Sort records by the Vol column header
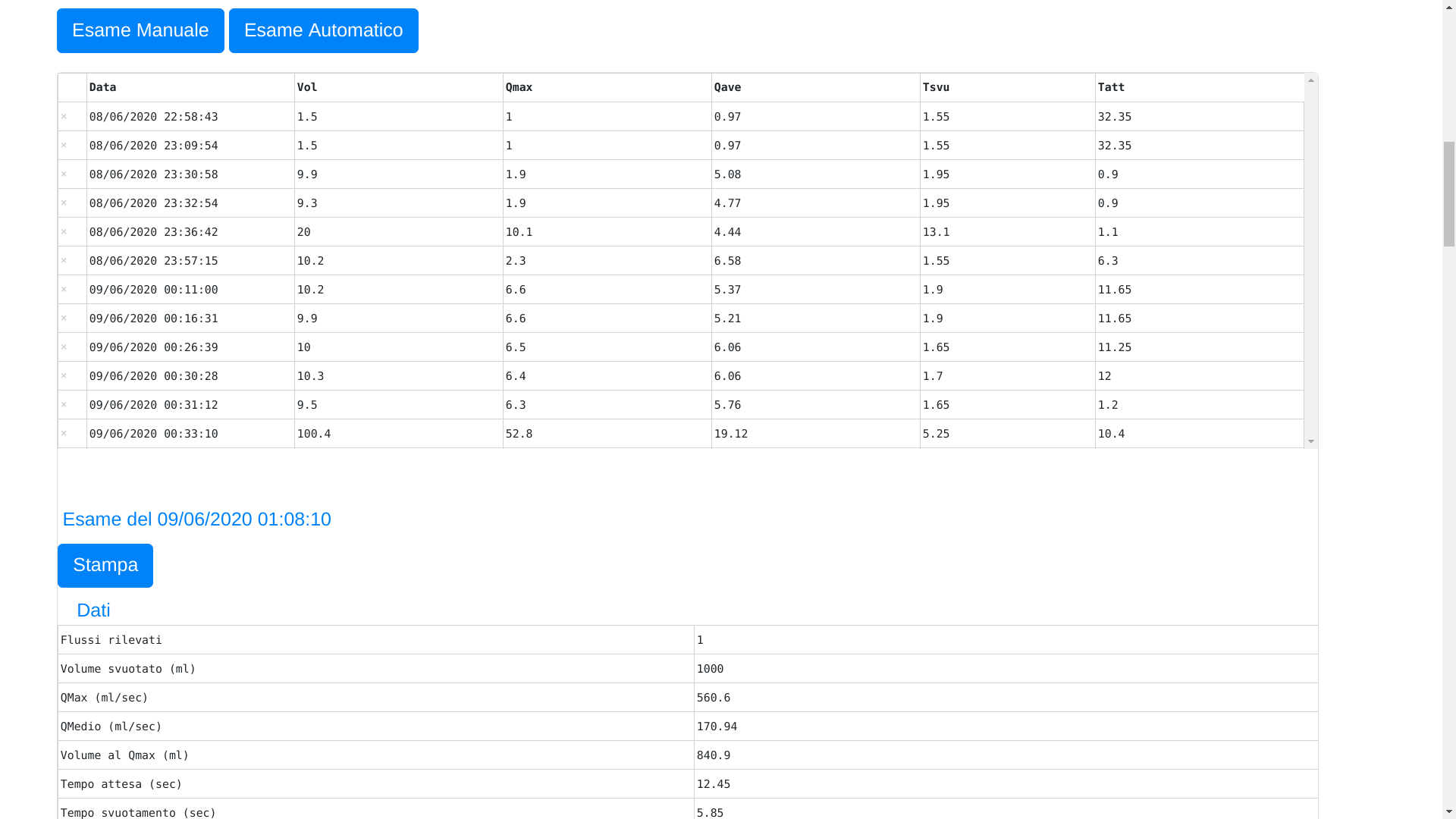 click(x=306, y=87)
